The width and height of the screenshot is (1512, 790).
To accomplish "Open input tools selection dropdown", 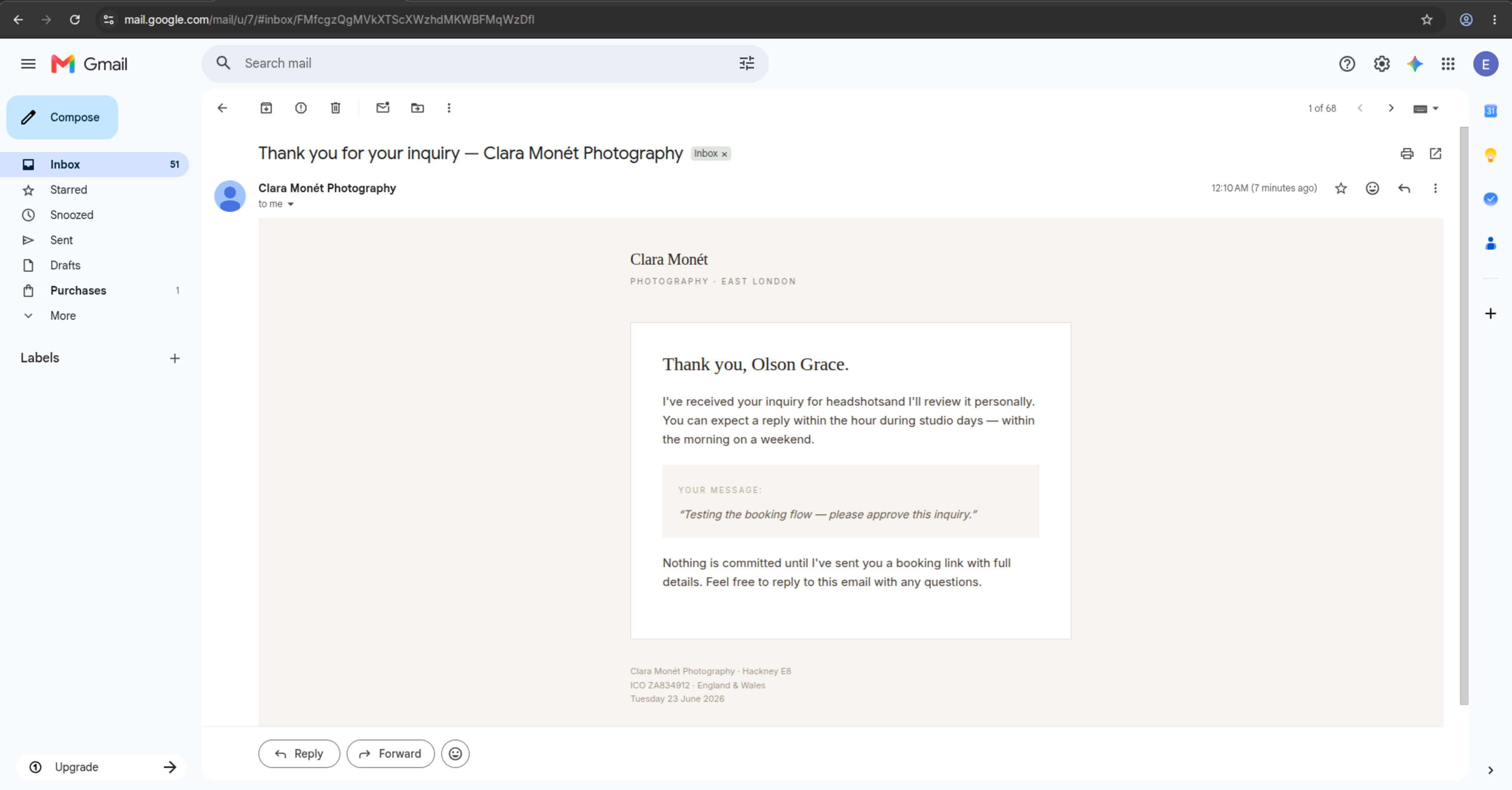I will tap(1426, 109).
